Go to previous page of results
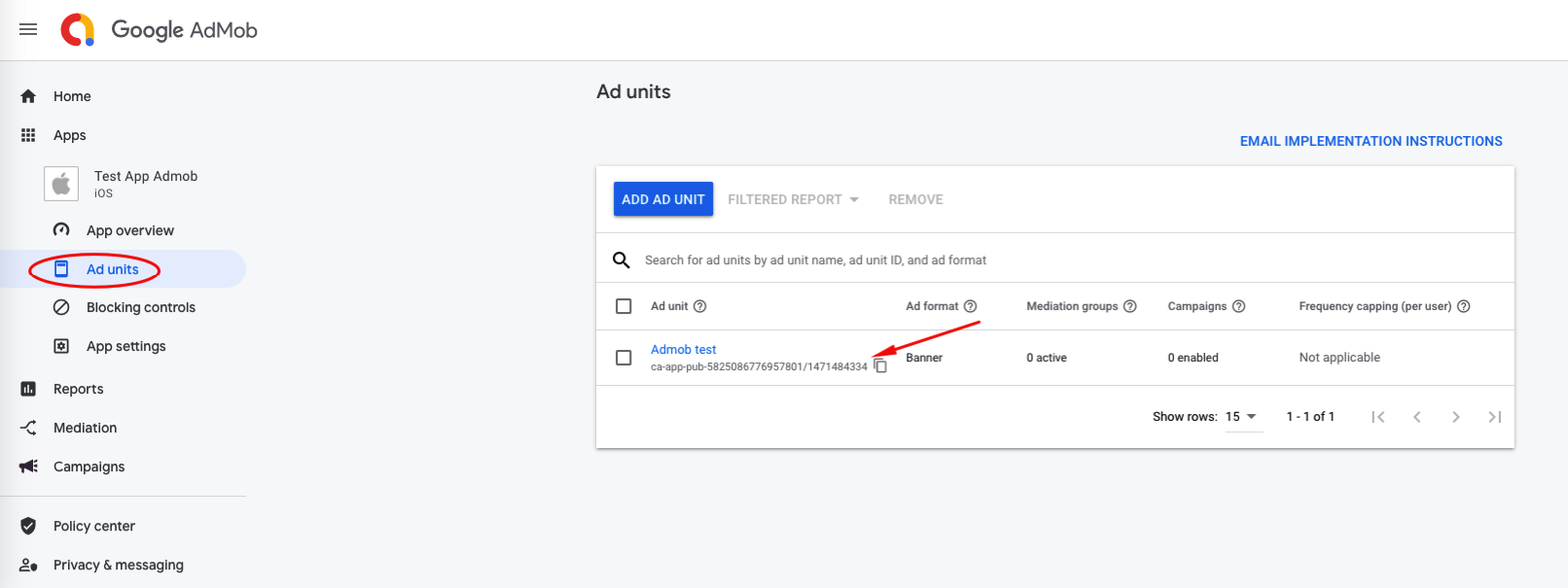 [x=1416, y=417]
